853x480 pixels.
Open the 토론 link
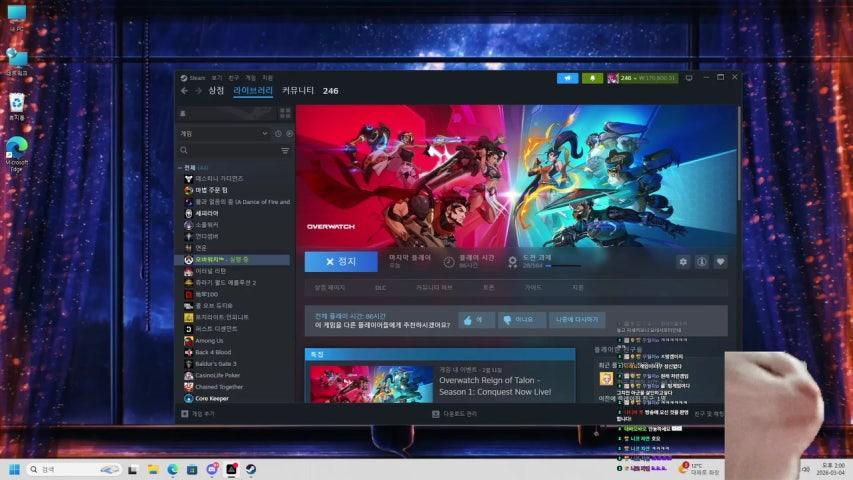pos(488,287)
